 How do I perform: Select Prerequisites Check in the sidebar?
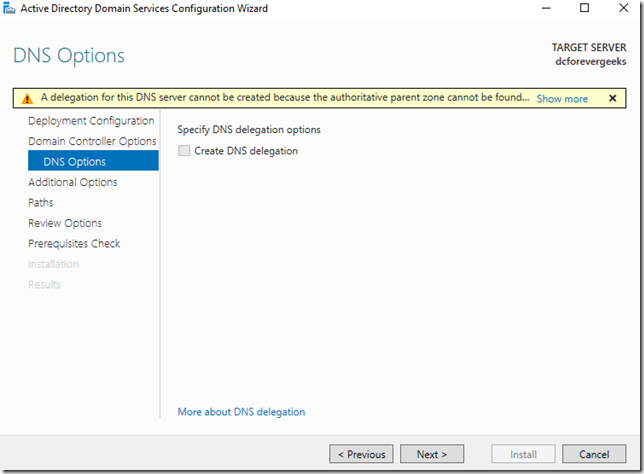[x=74, y=243]
